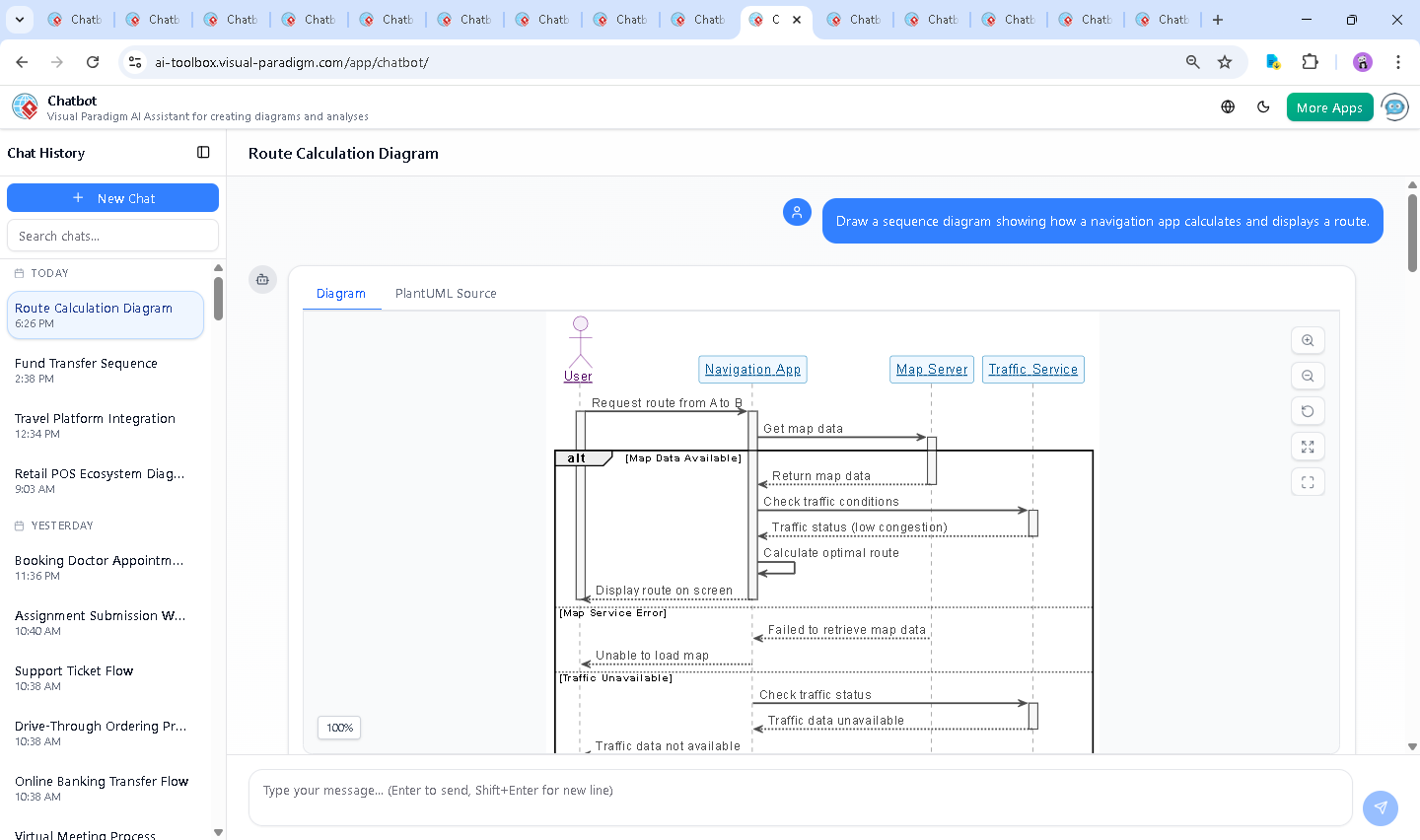The image size is (1420, 840).
Task: Open diagram in fullscreen mode
Action: click(1308, 482)
